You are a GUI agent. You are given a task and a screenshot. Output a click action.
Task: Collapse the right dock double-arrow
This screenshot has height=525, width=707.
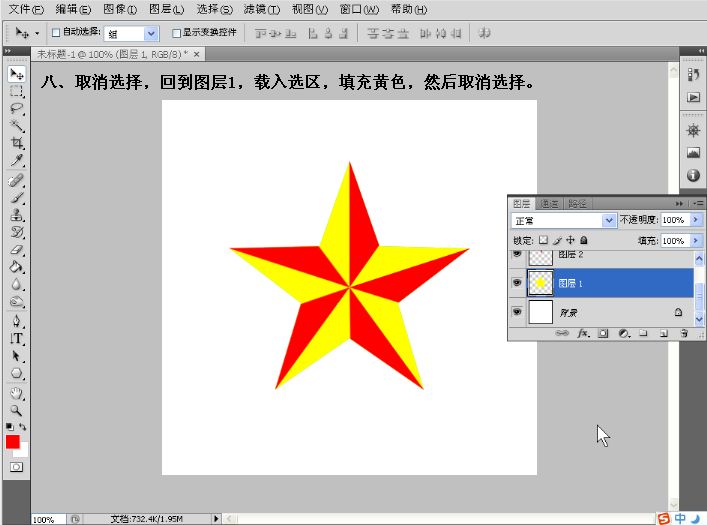coord(702,51)
